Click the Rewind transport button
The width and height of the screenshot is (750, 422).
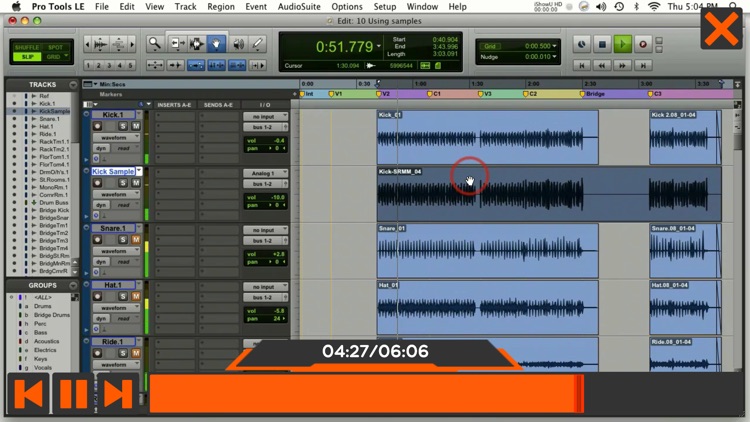pyautogui.click(x=602, y=66)
